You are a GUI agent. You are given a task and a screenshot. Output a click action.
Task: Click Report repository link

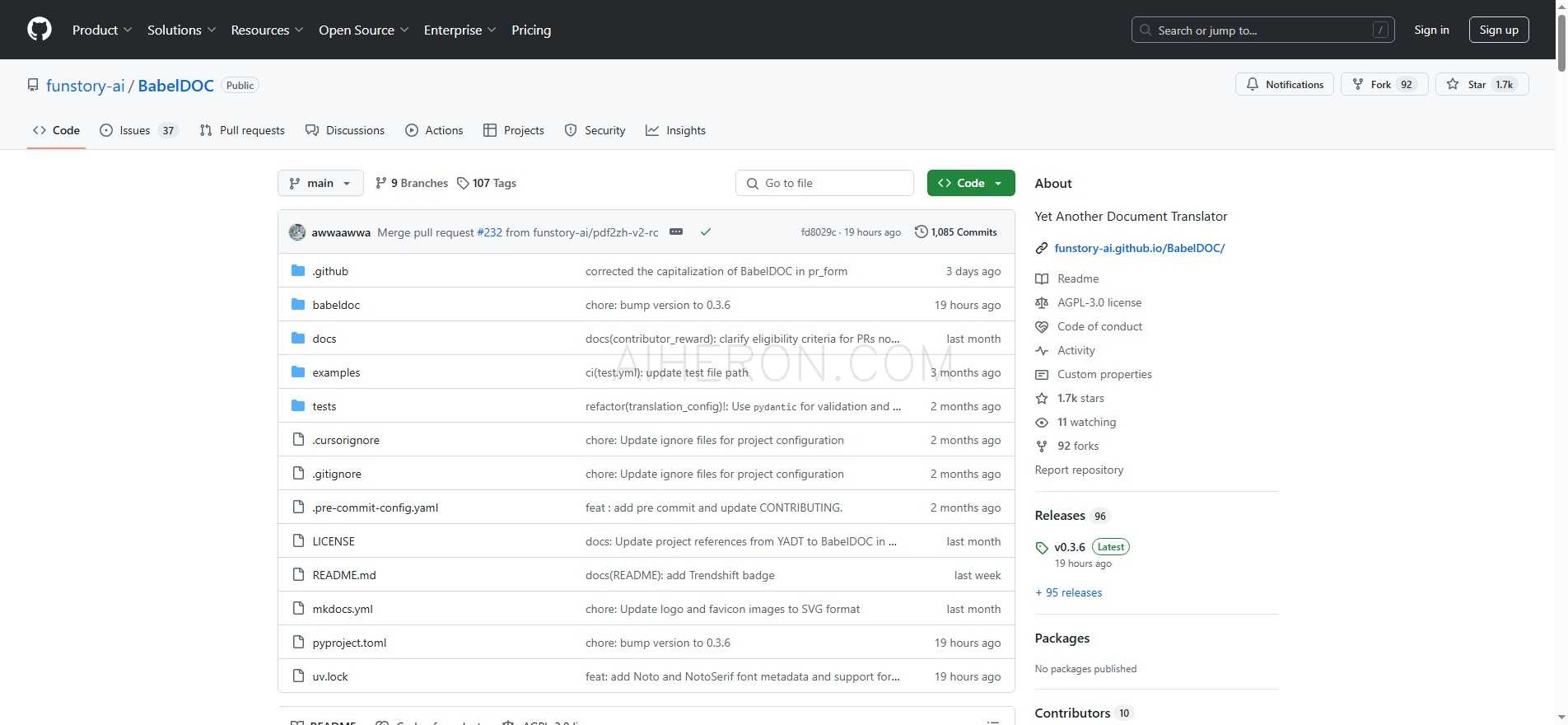1079,470
